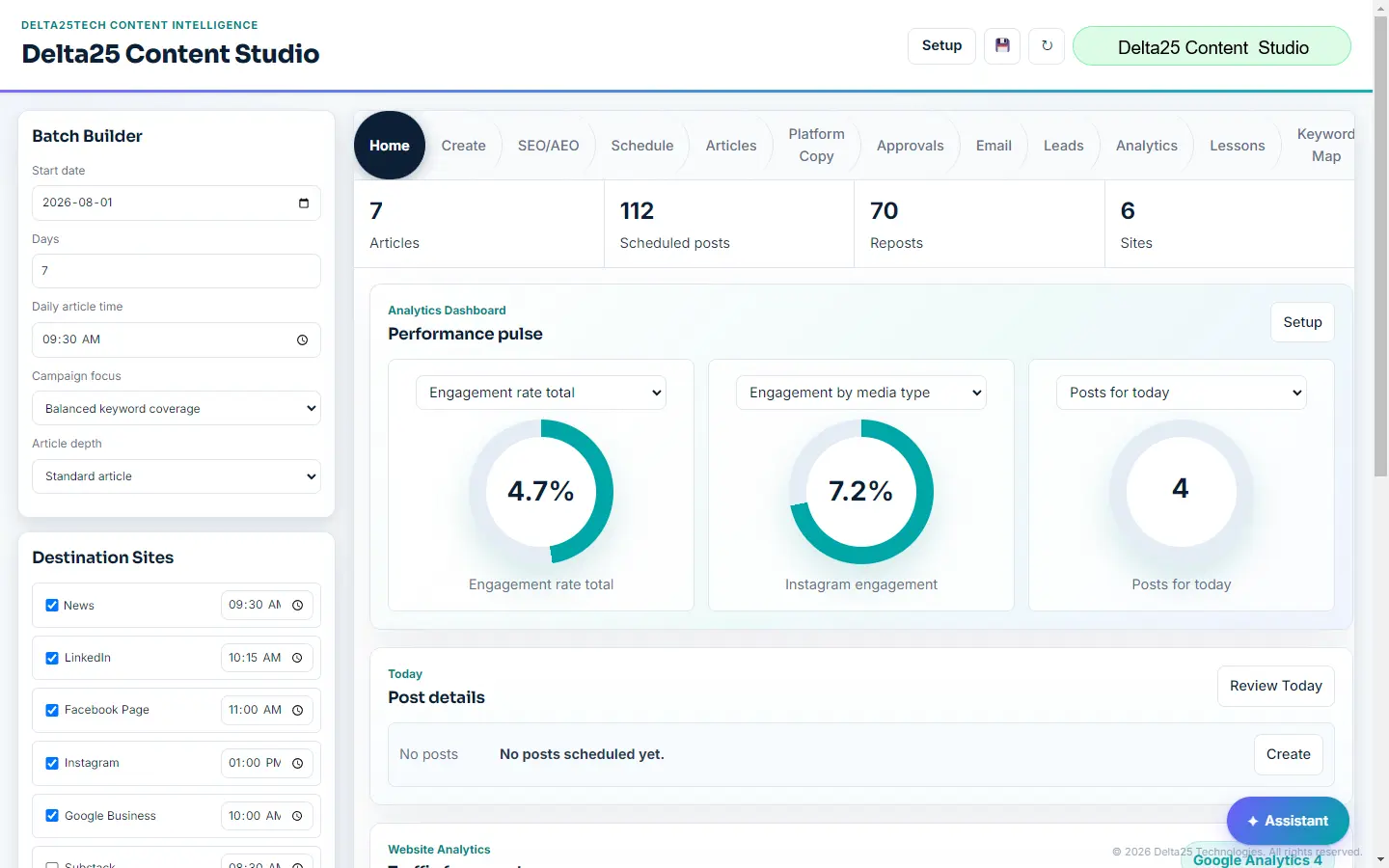Click the clock icon in LinkedIn row
Viewport: 1389px width, 868px height.
(298, 658)
